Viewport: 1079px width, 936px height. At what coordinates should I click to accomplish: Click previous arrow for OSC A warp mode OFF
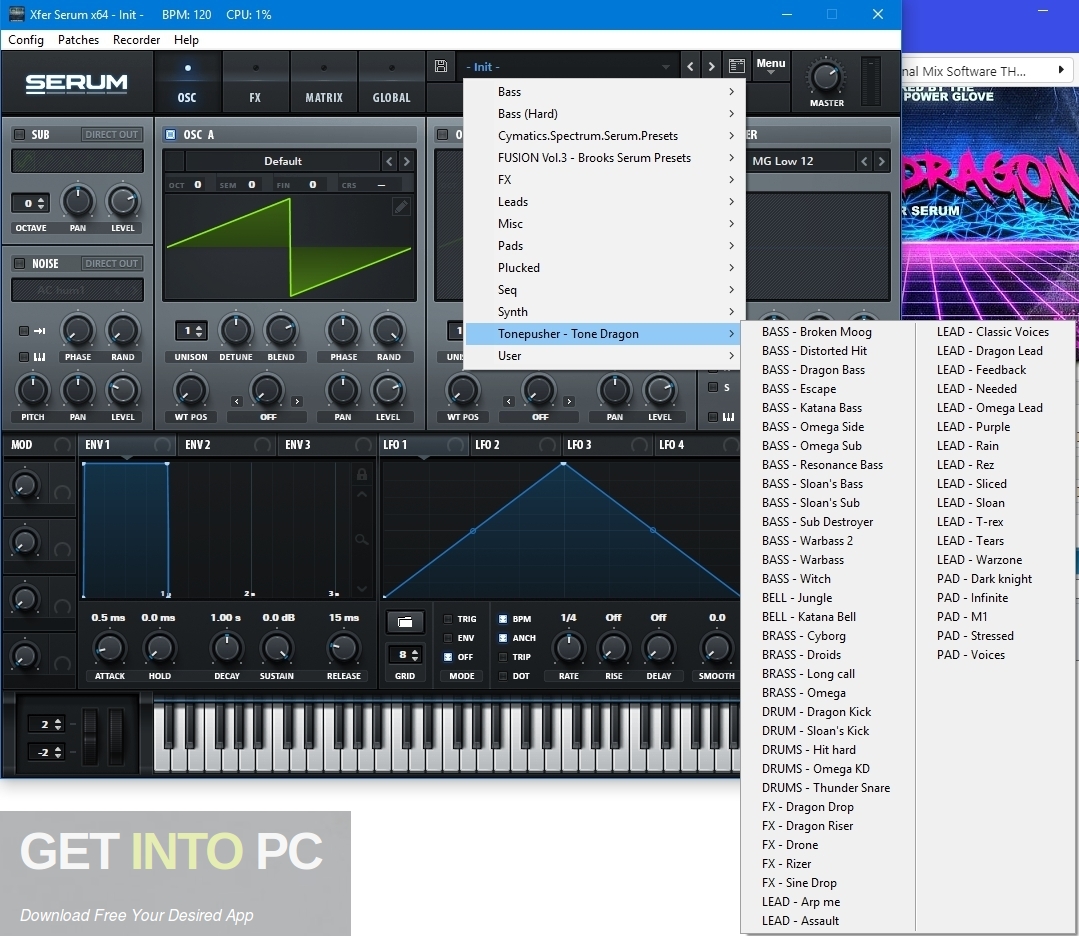pos(237,401)
